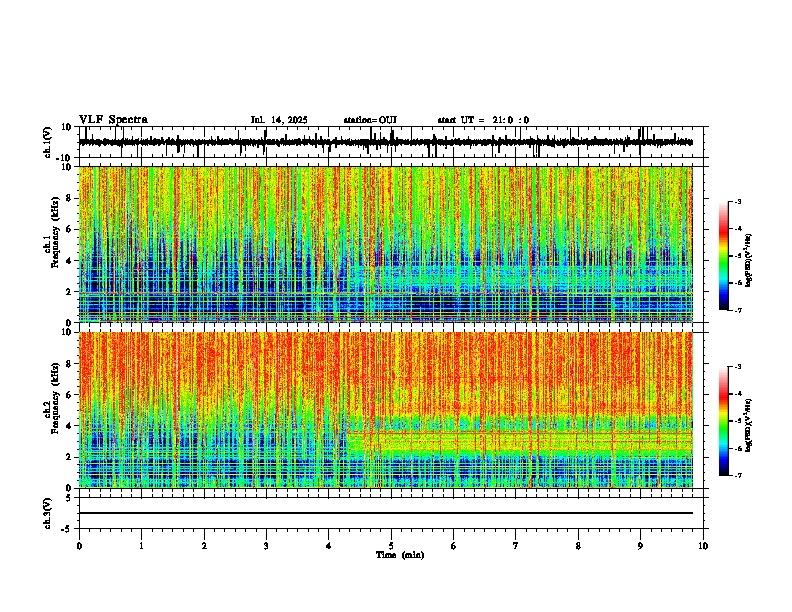Click the -7 label on ch.2 color scale
Screen dimensions: 792x612
tap(738, 476)
